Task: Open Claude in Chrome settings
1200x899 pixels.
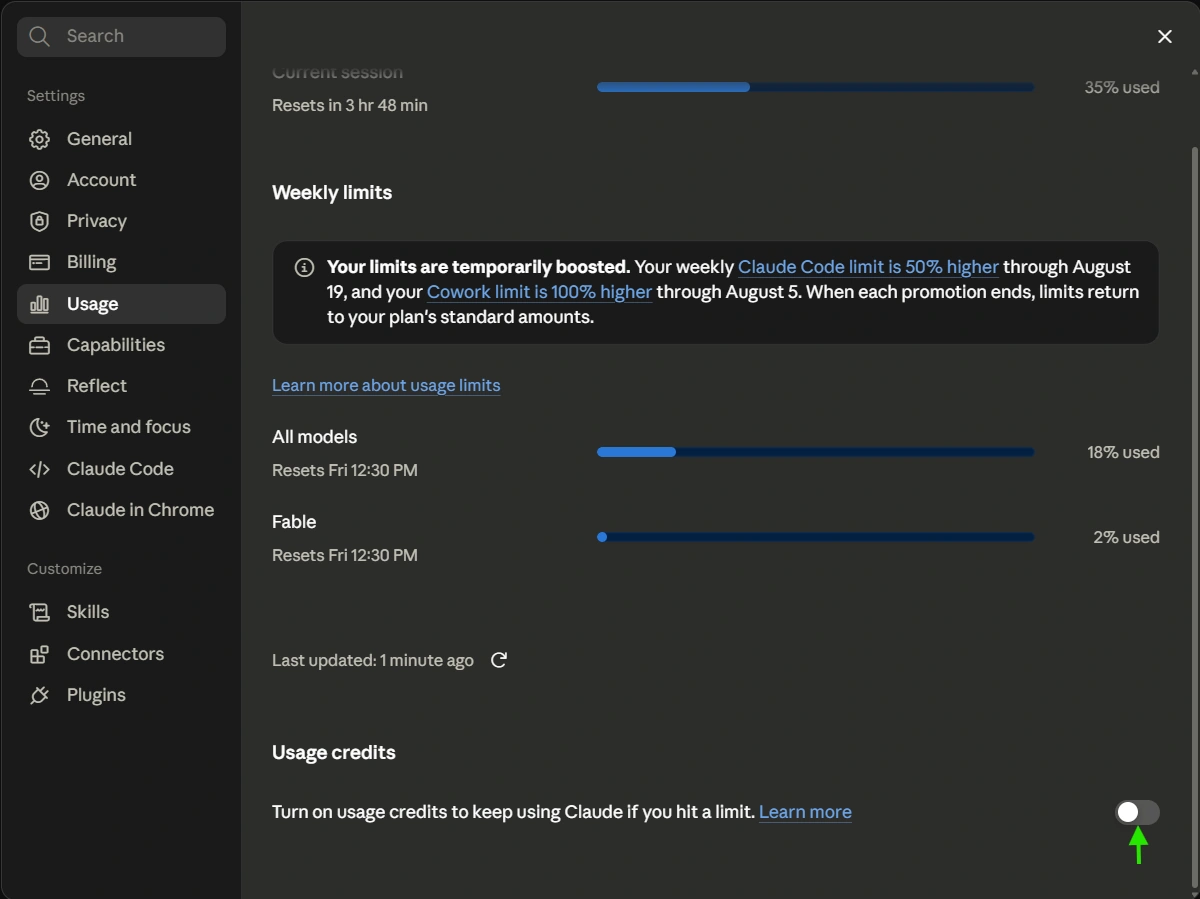Action: click(121, 510)
